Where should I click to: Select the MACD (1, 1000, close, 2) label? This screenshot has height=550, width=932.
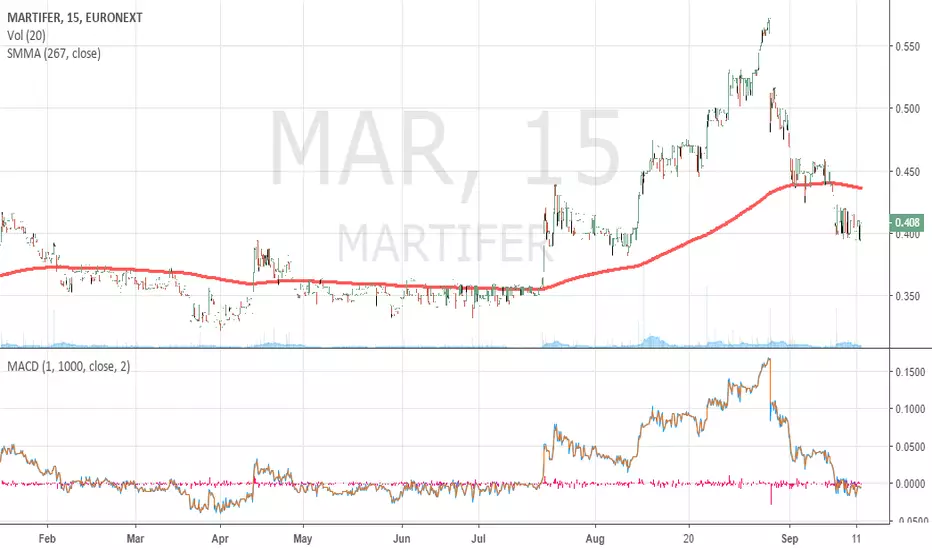click(68, 366)
